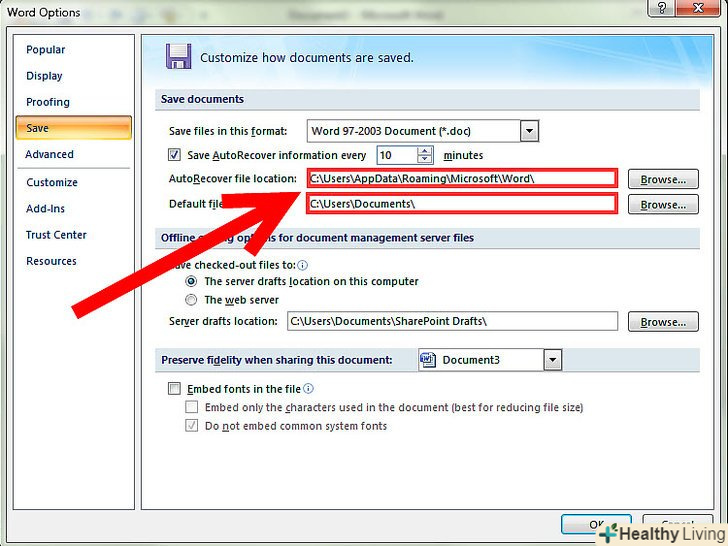Close the Word Options dialog
Viewport: 728px width, 546px height.
698,8
